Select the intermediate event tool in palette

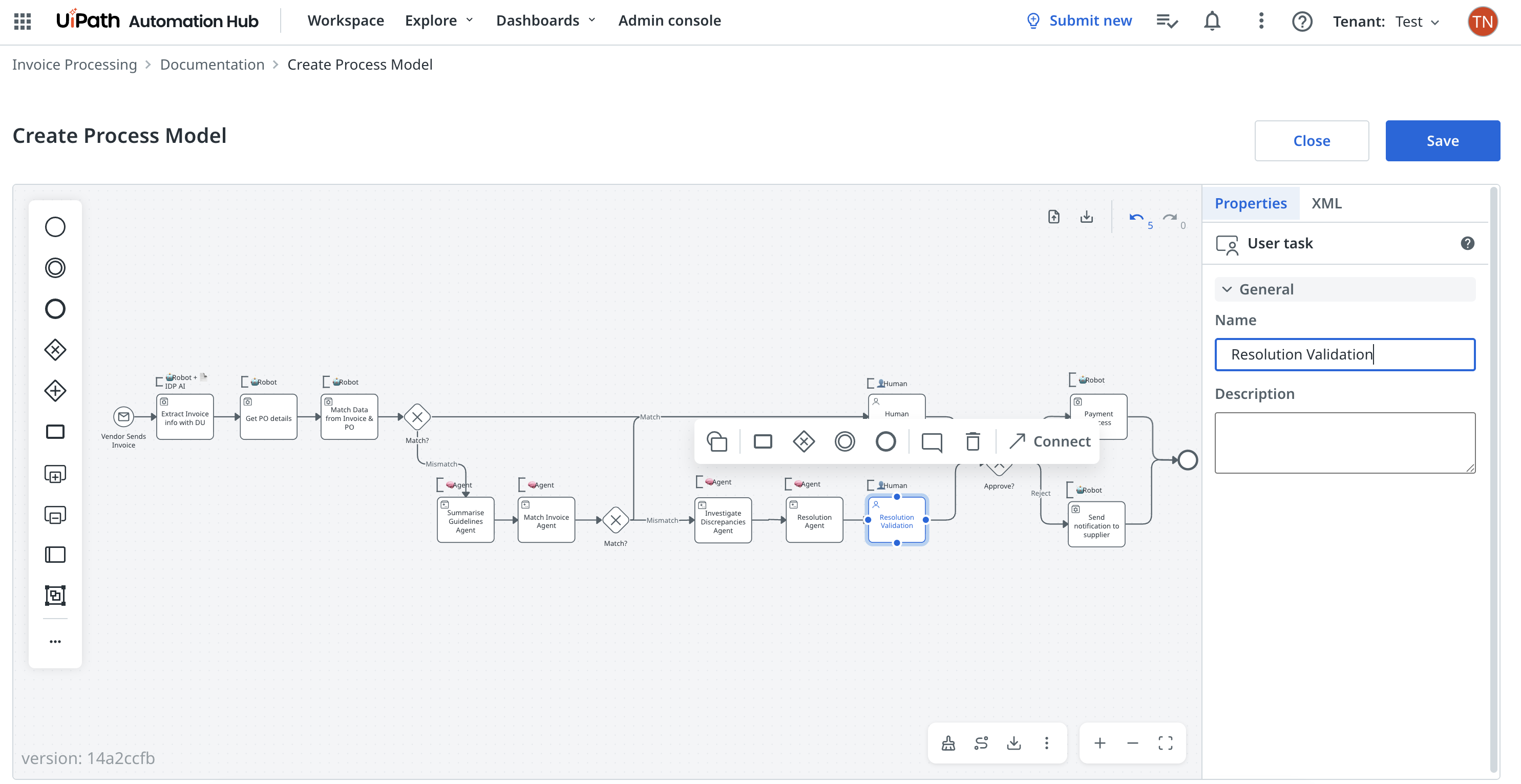pos(55,267)
